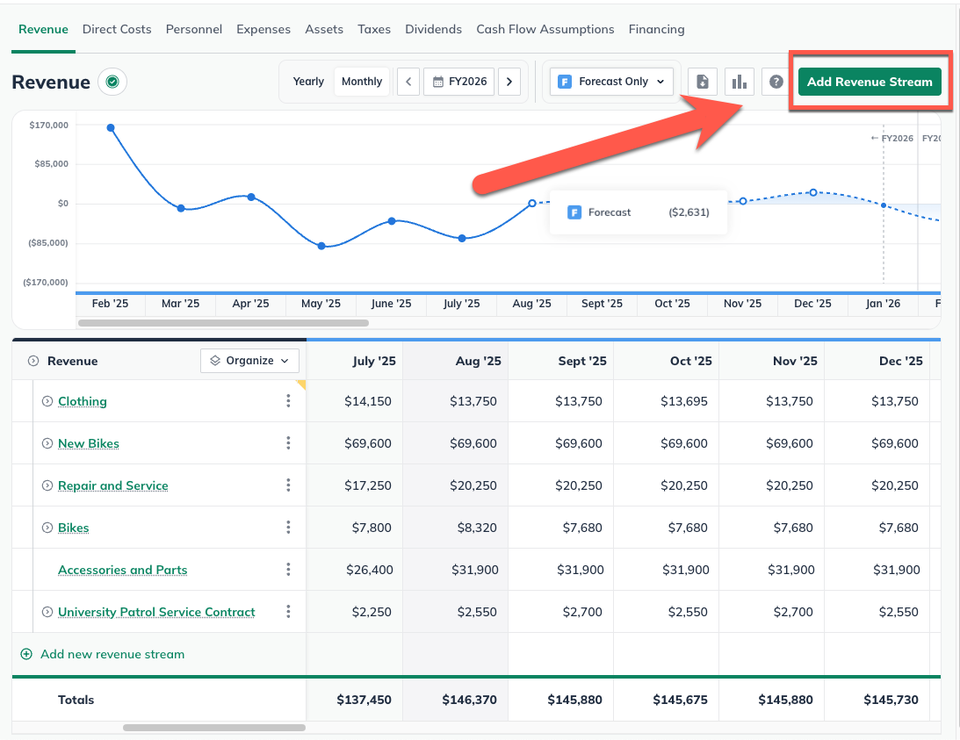Image resolution: width=960 pixels, height=740 pixels.
Task: Open the Bikes row three-dot menu
Action: coord(288,528)
